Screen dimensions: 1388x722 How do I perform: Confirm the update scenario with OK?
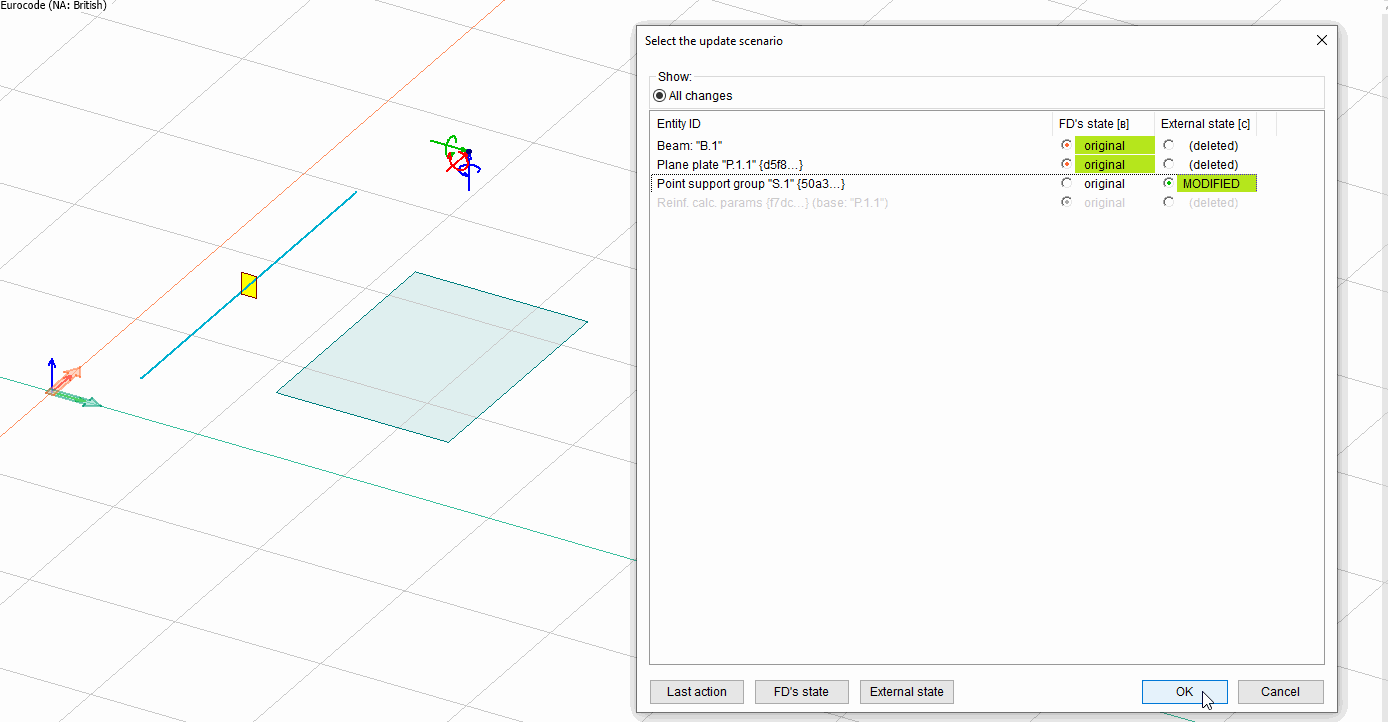click(1184, 692)
